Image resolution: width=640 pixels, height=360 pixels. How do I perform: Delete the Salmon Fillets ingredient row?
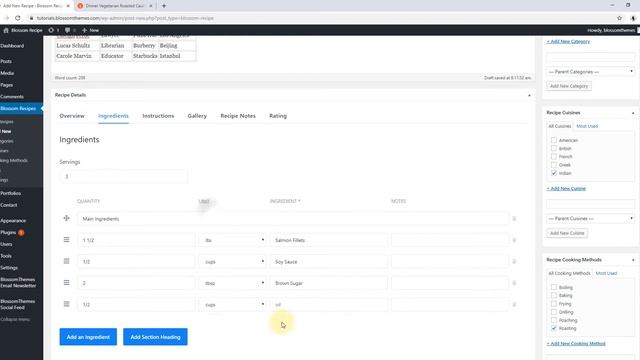click(x=514, y=240)
